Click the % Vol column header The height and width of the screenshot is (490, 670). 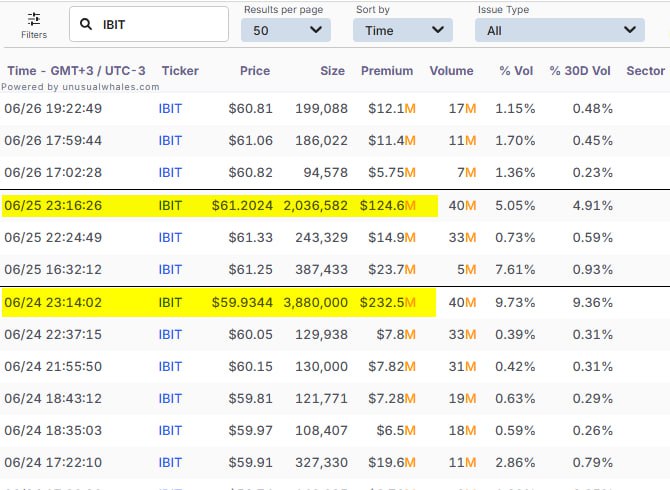[x=516, y=70]
